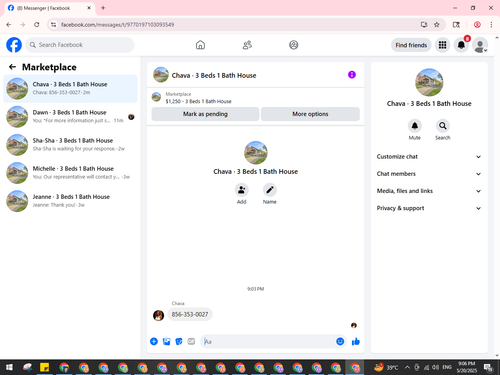Click the chat header listing thumbnail
This screenshot has width=500, height=375.
point(161,75)
